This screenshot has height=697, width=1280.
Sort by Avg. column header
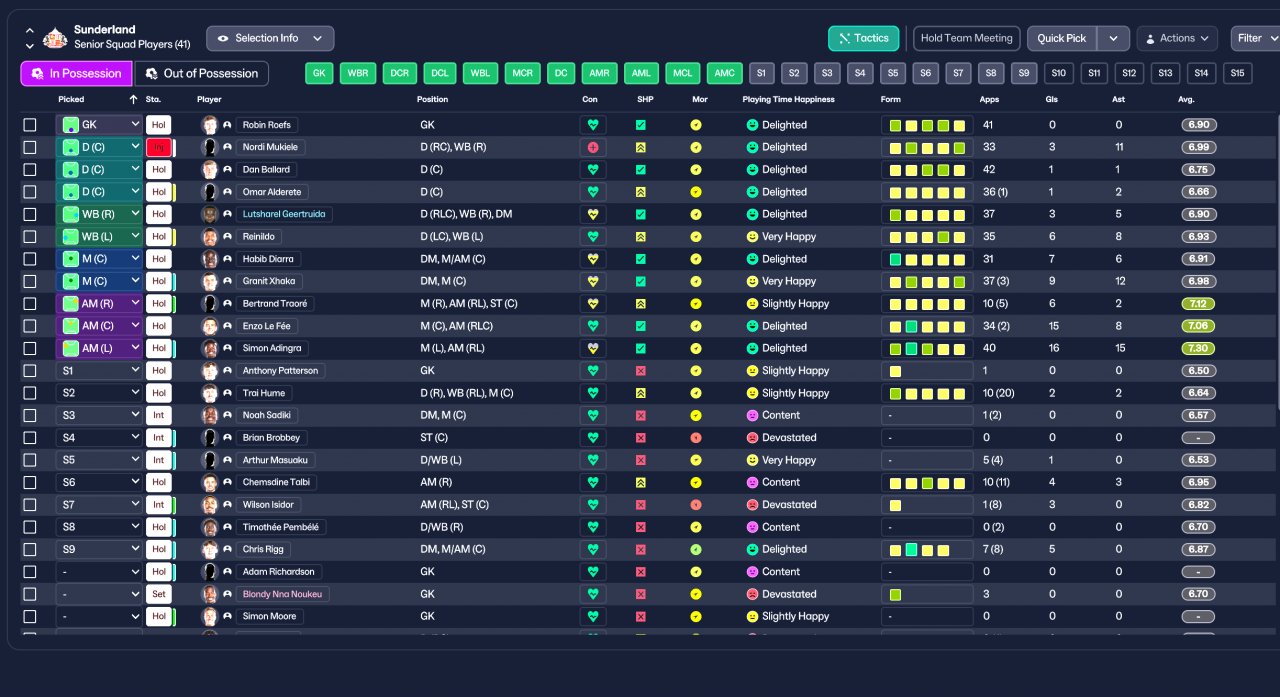click(1186, 99)
